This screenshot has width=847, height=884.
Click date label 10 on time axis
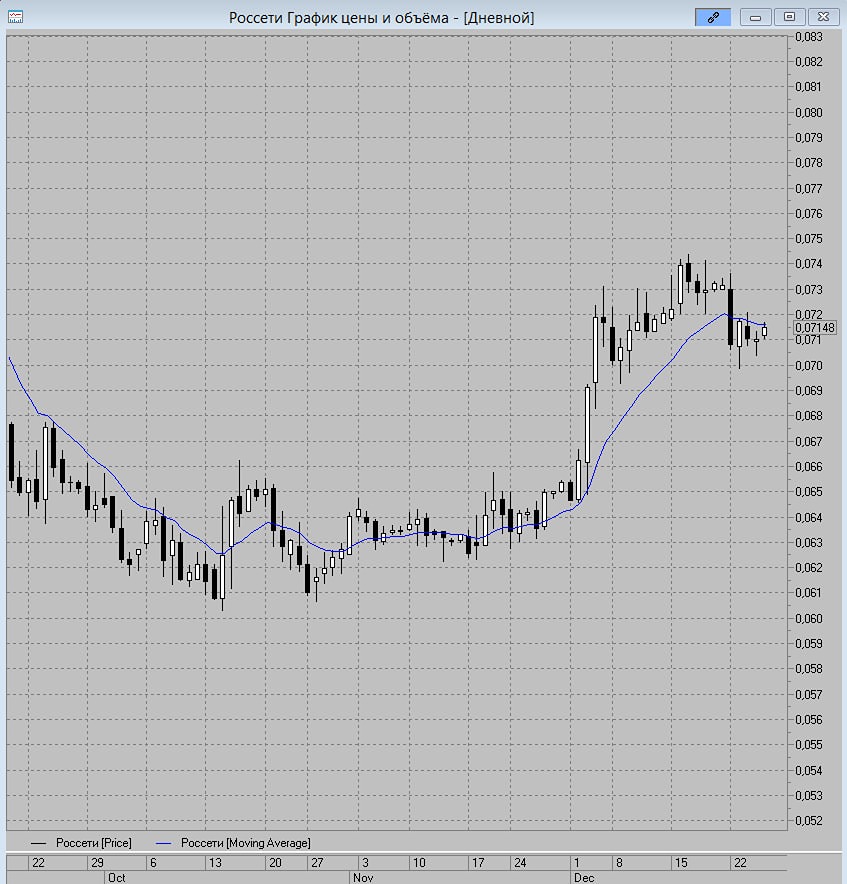(x=419, y=863)
